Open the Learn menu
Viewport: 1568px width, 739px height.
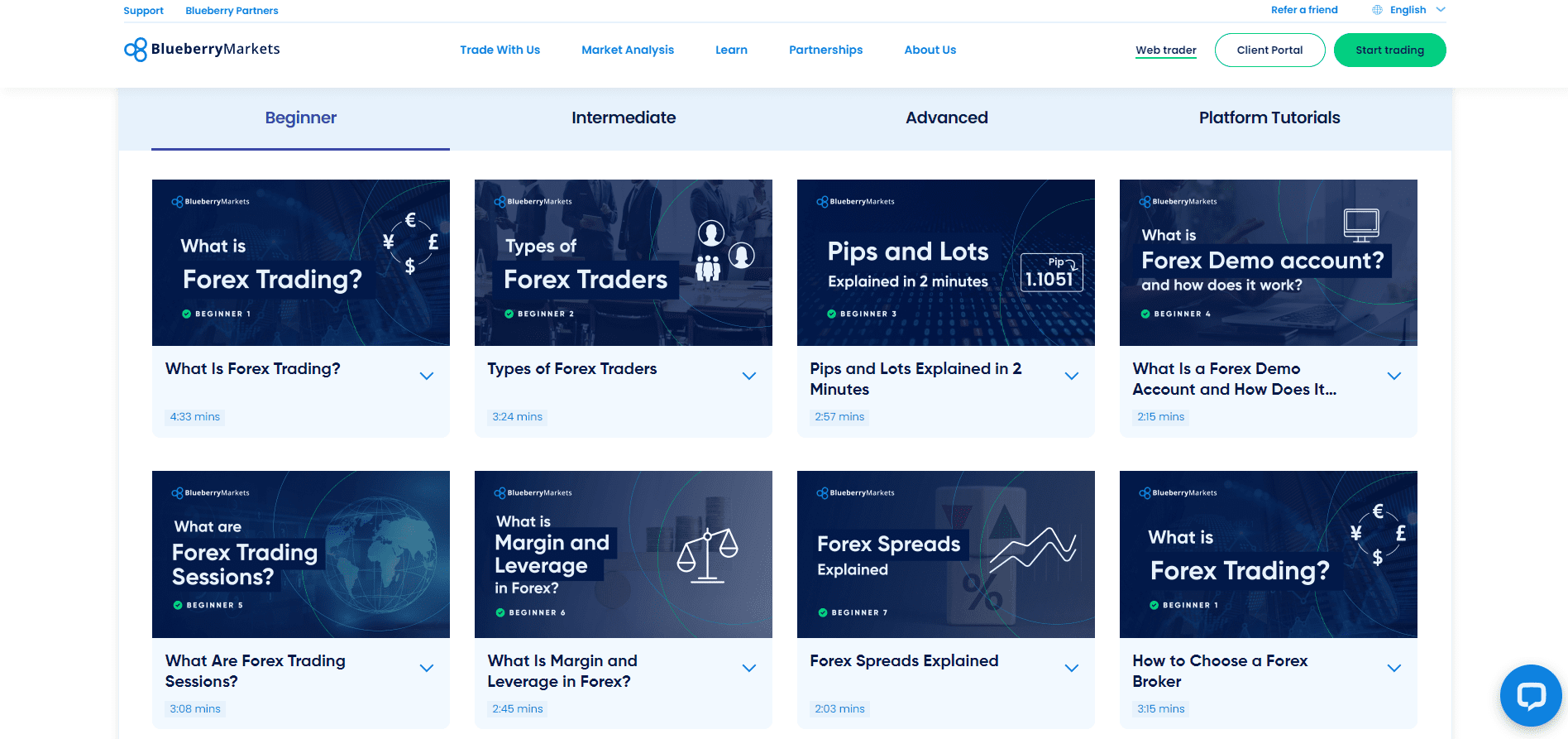[x=731, y=50]
